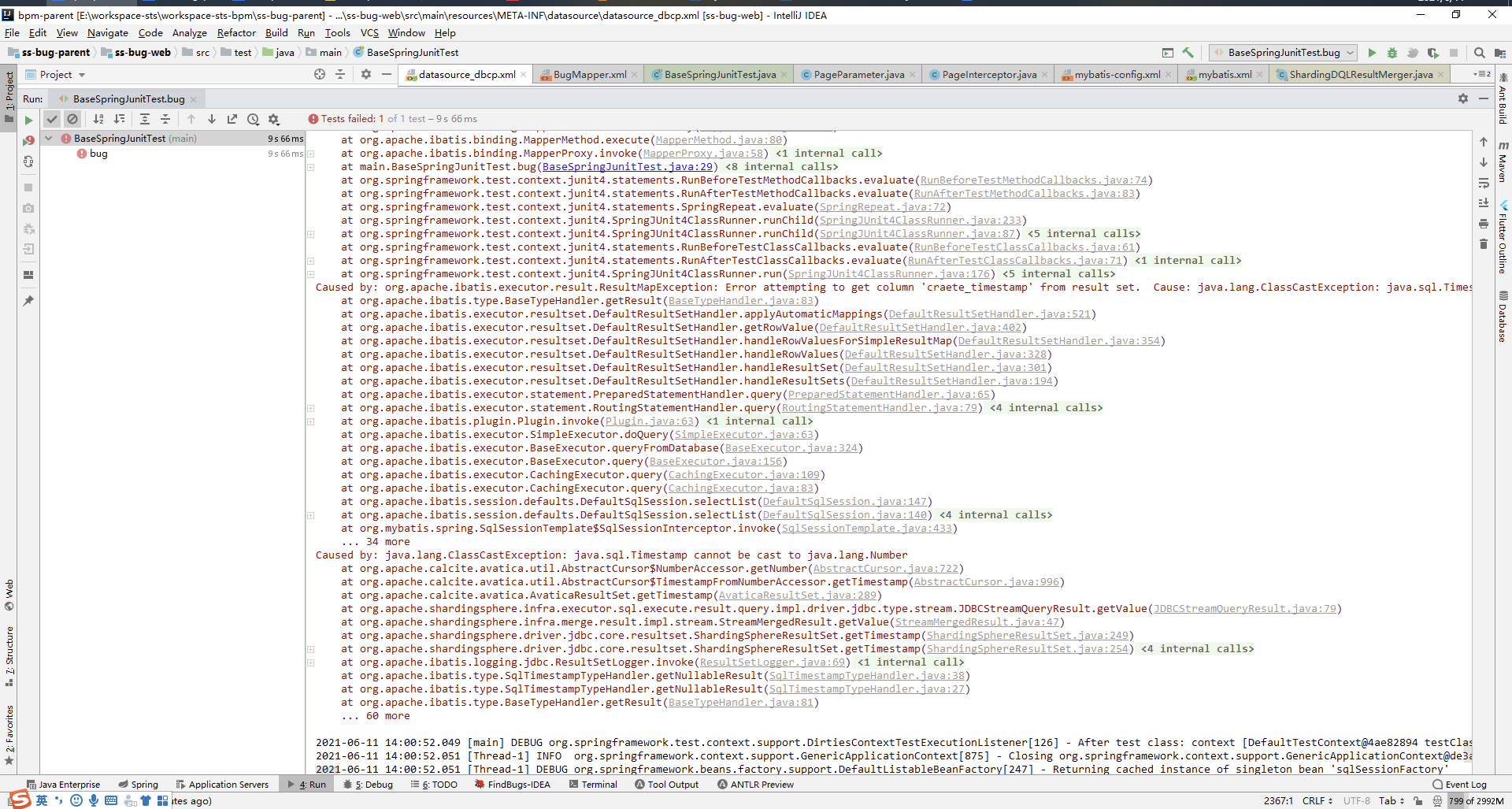Export test results icon
The width and height of the screenshot is (1512, 809).
[x=232, y=119]
